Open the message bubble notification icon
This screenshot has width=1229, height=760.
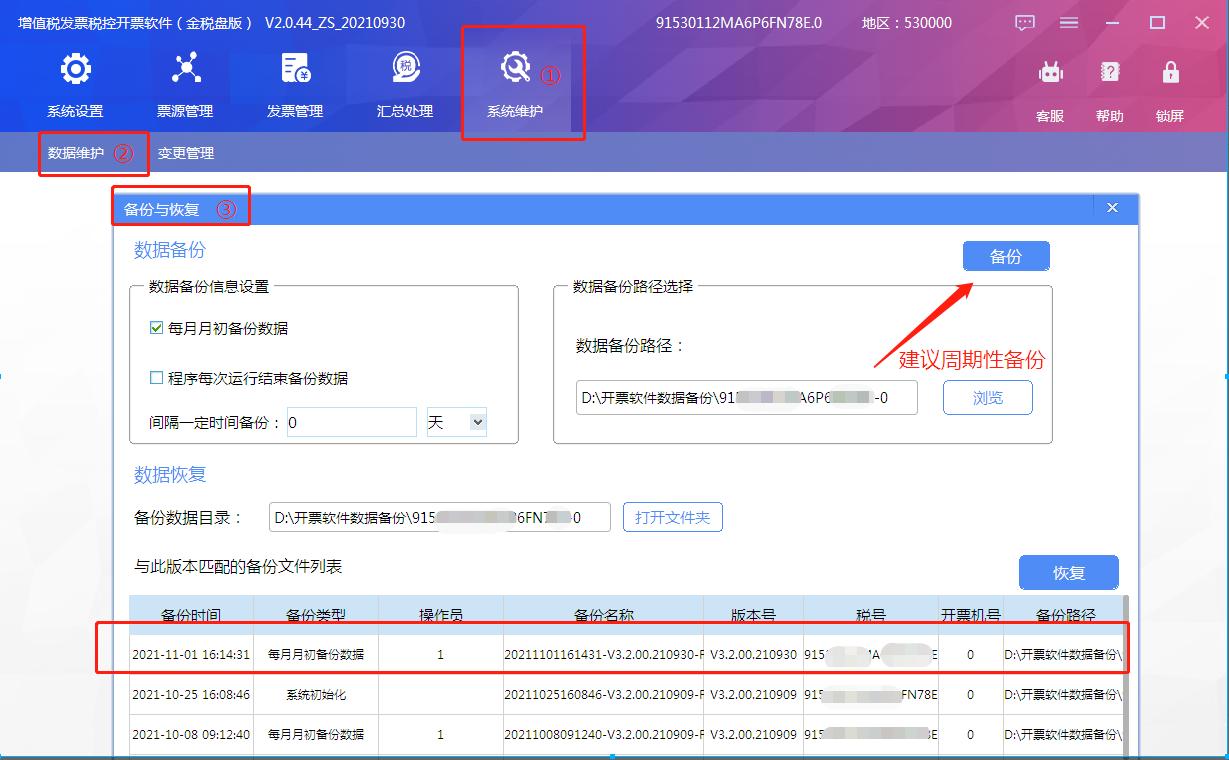point(1023,22)
